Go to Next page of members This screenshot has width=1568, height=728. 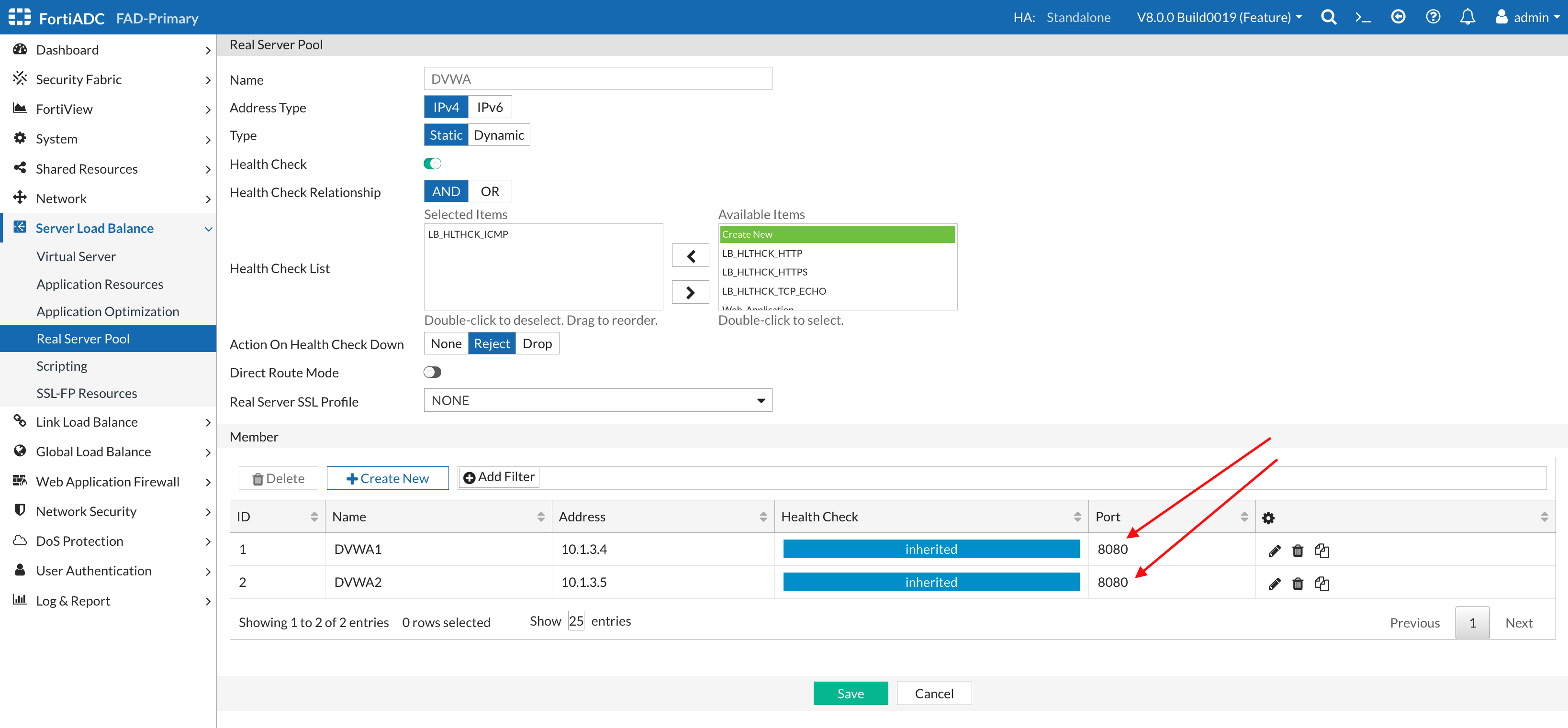[1519, 623]
